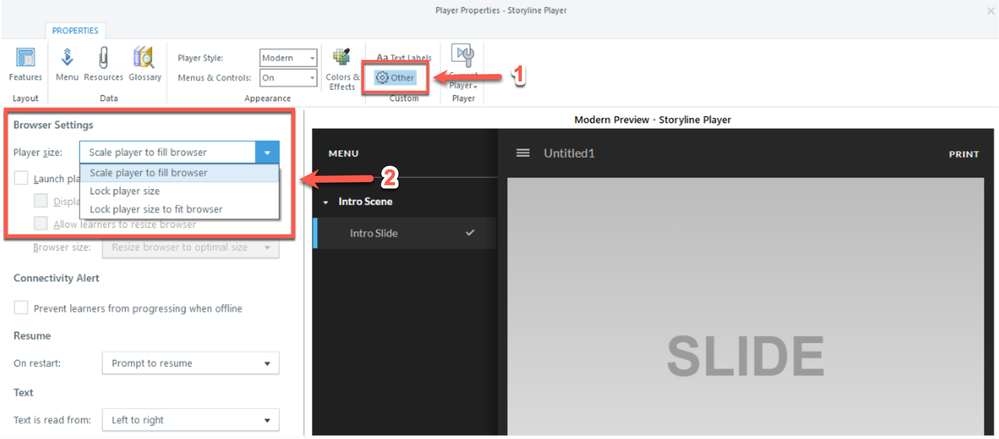The width and height of the screenshot is (999, 439).
Task: Open Colors & Effects options
Action: pos(342,69)
